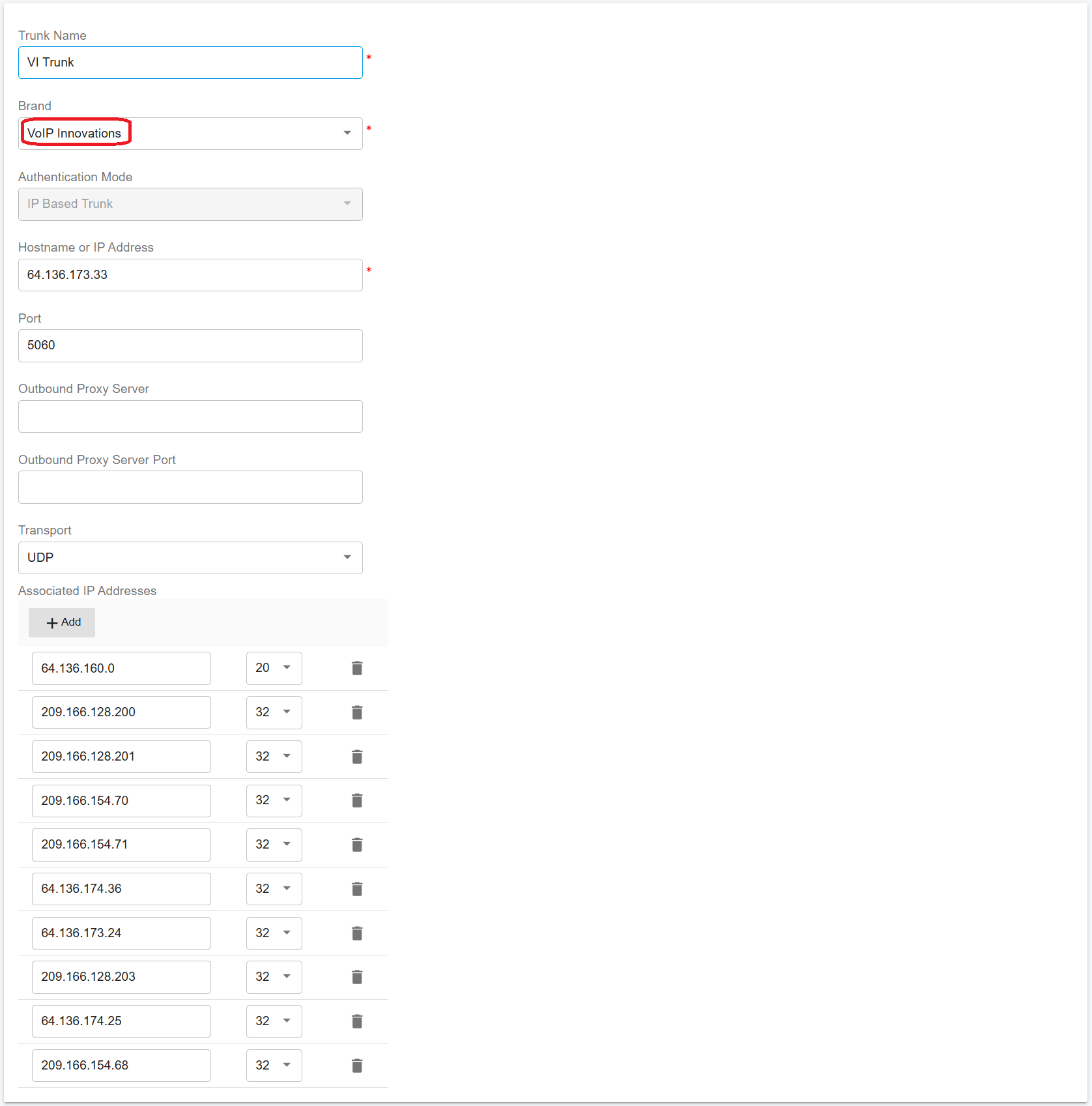Remove the 209.166.154.70 IP entry
Screen dimensions: 1092x1106
[356, 800]
